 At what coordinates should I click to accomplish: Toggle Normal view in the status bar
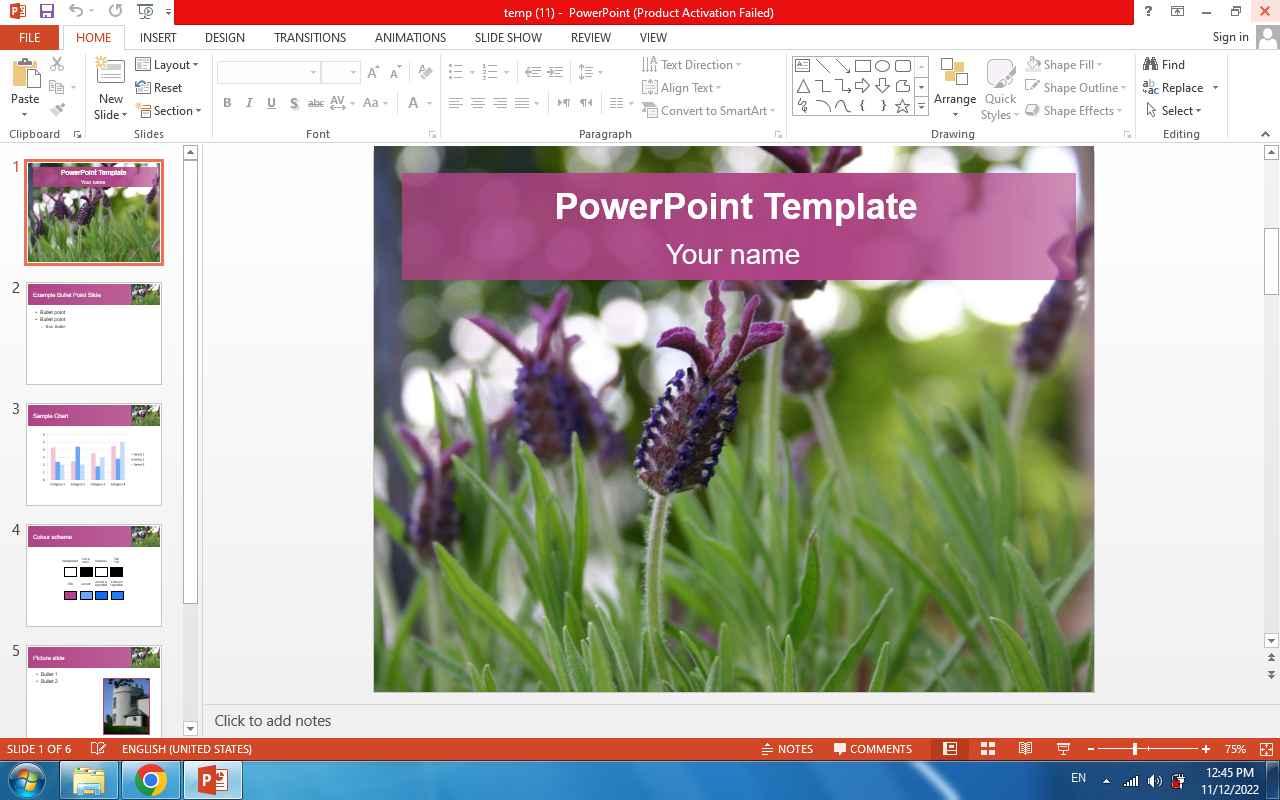(950, 749)
